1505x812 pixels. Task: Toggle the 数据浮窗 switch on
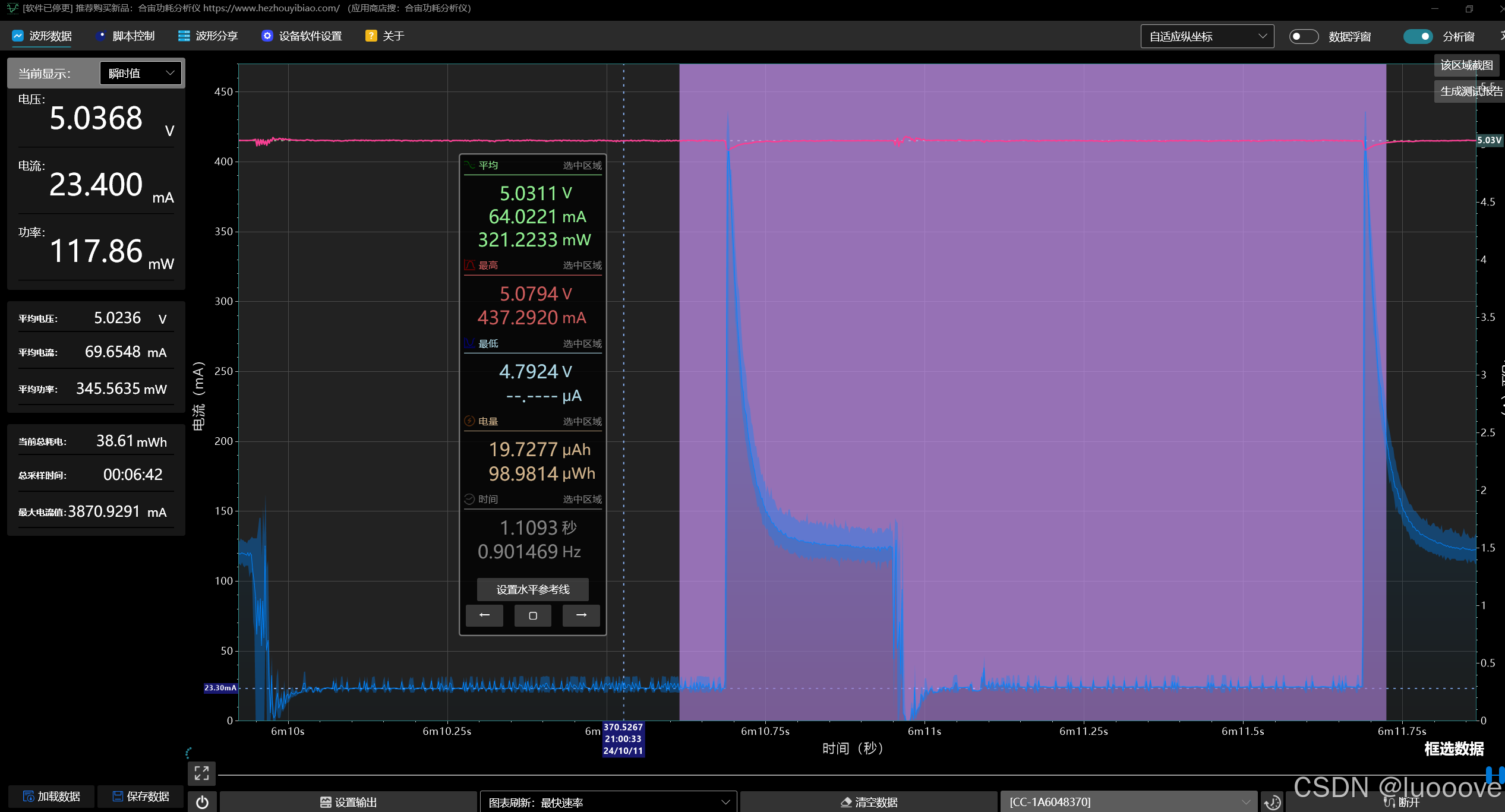(x=1303, y=36)
